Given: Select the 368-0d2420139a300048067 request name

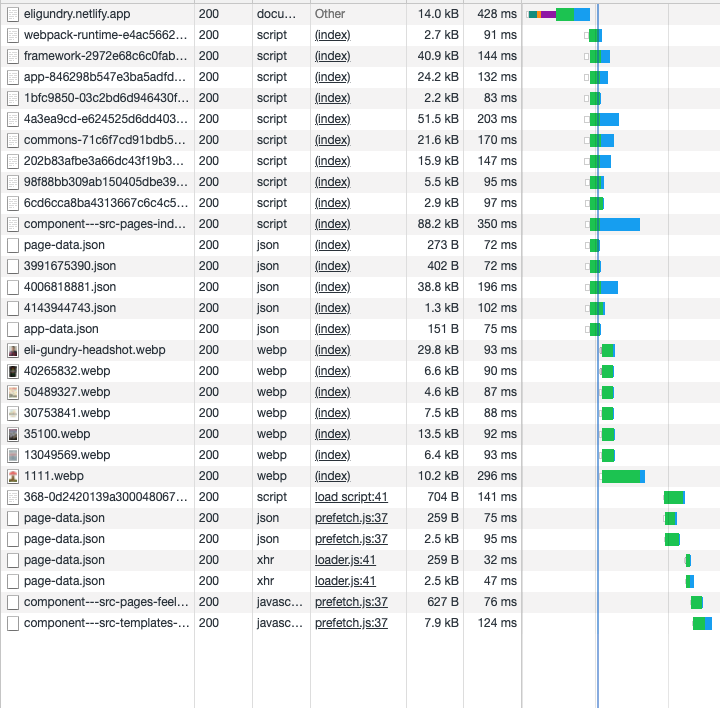Looking at the screenshot, I should [106, 497].
